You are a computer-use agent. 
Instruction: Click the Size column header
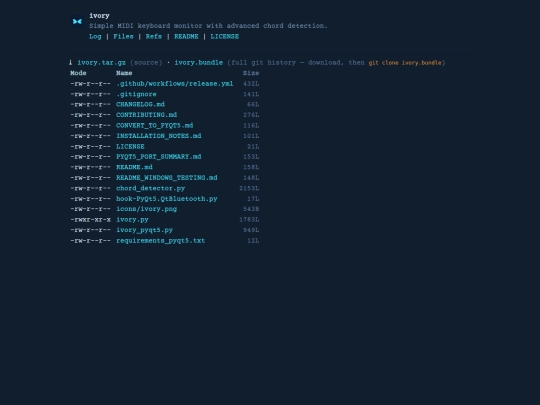pyautogui.click(x=251, y=73)
